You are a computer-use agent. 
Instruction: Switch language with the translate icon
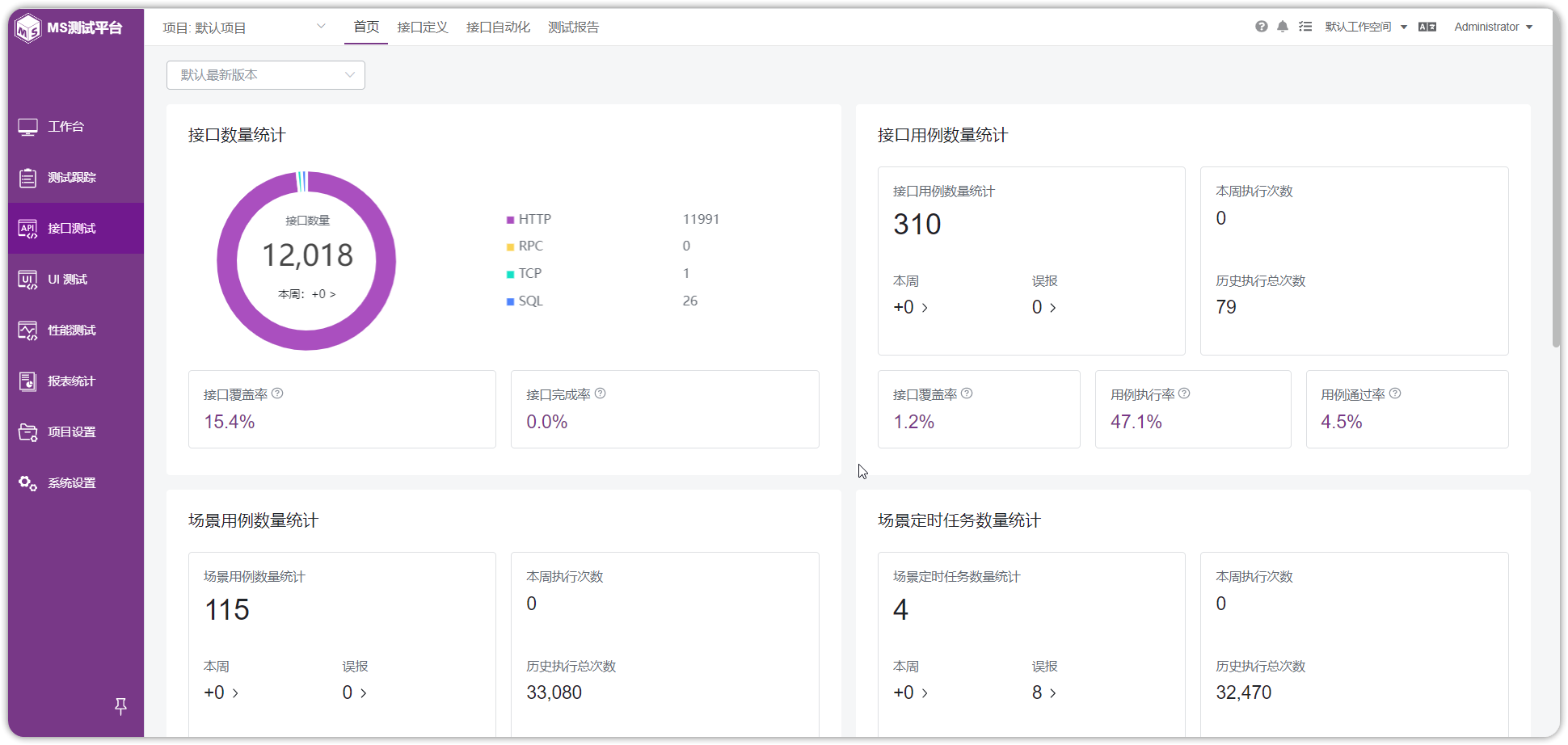click(1427, 27)
